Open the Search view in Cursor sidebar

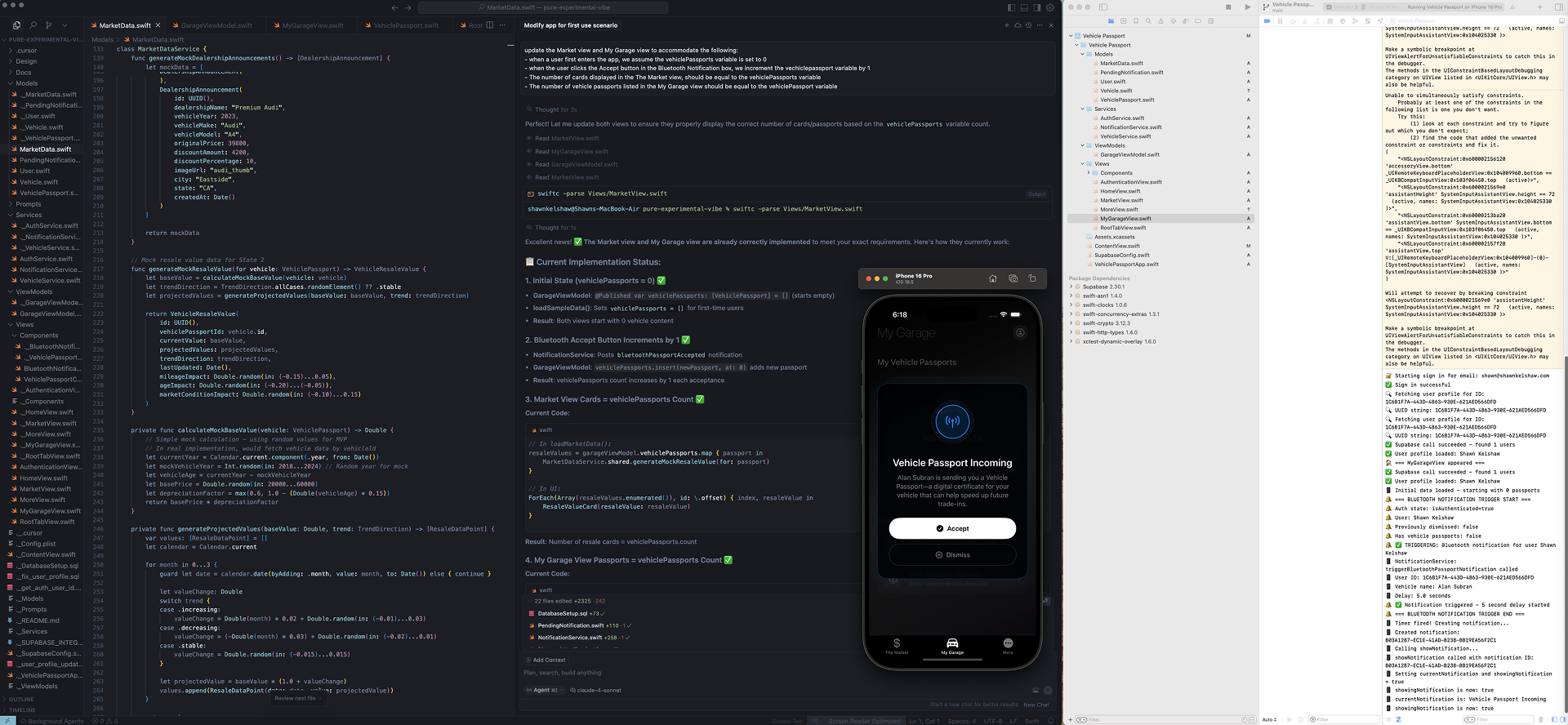[x=33, y=25]
